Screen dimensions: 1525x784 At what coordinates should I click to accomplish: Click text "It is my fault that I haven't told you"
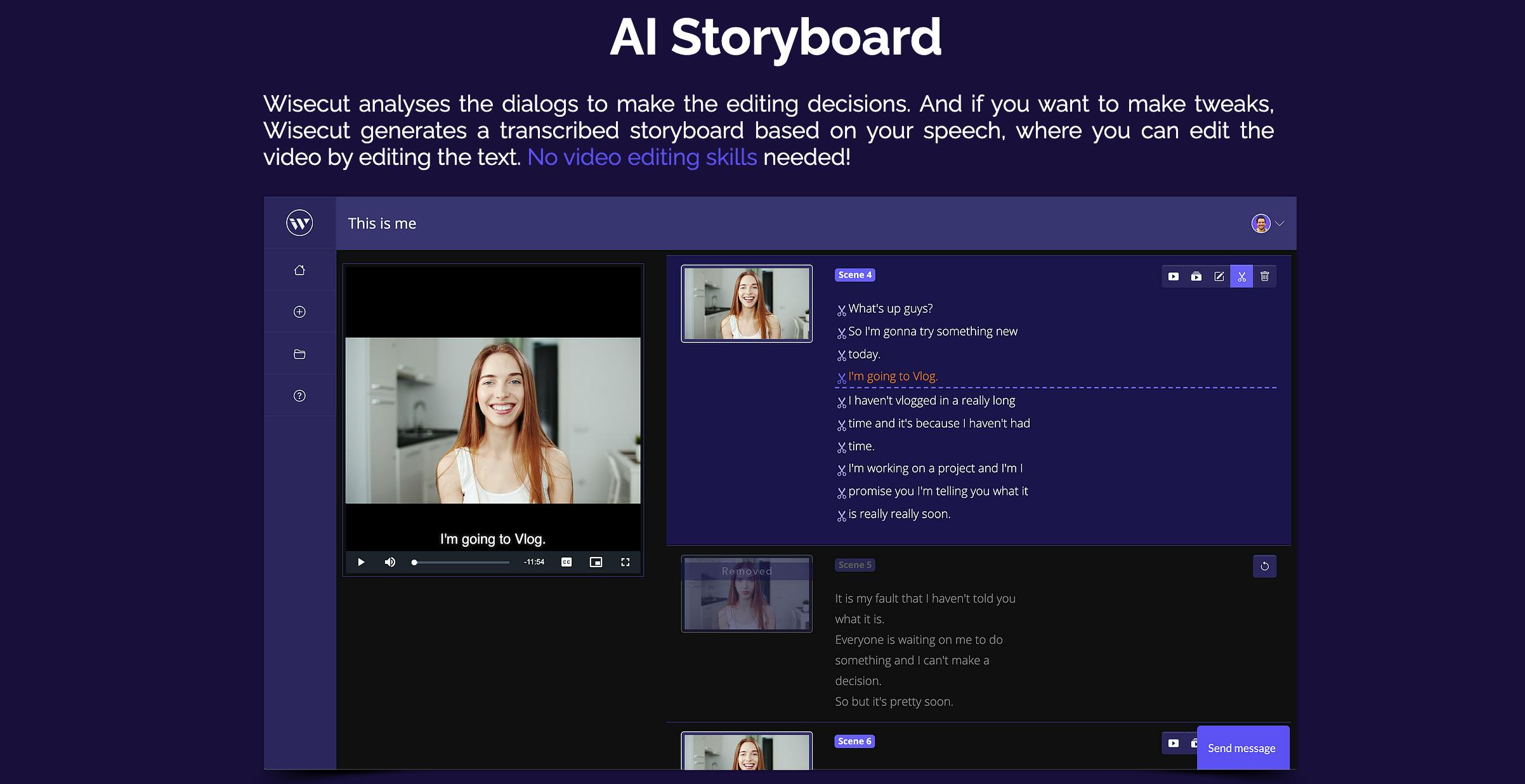tap(925, 598)
